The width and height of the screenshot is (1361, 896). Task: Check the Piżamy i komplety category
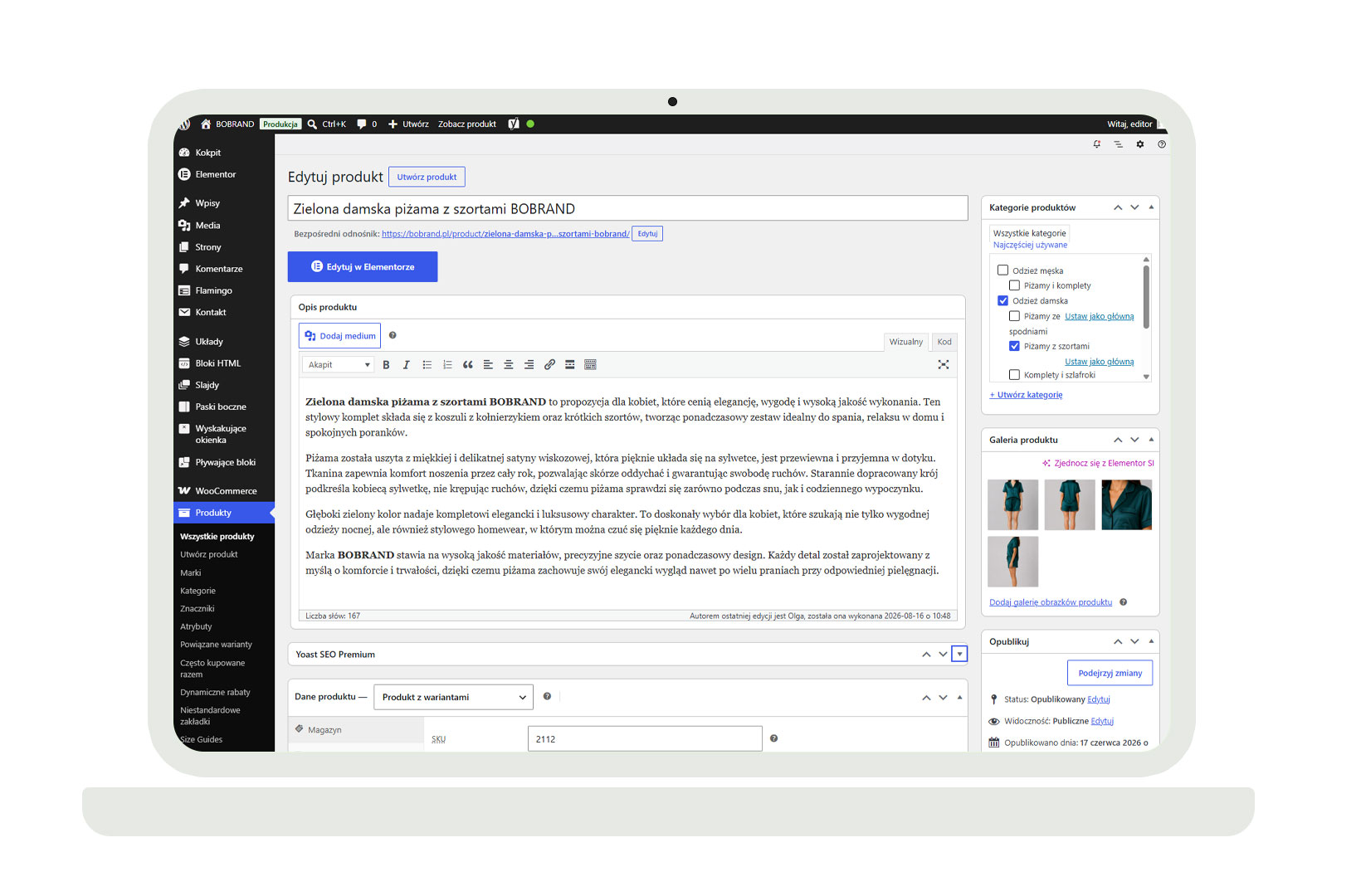[x=1015, y=285]
